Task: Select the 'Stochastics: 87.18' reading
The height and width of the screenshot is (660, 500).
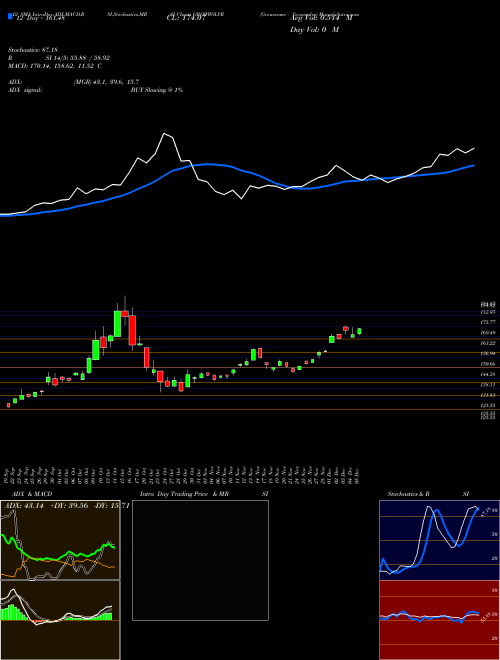Action: click(35, 50)
